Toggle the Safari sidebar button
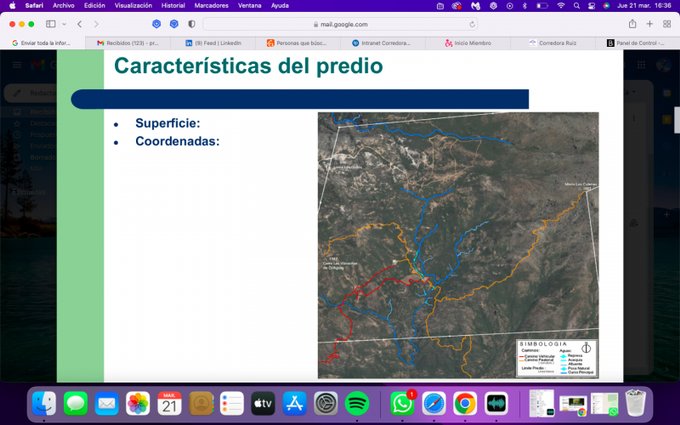Screen dimensions: 680x425 [51, 24]
